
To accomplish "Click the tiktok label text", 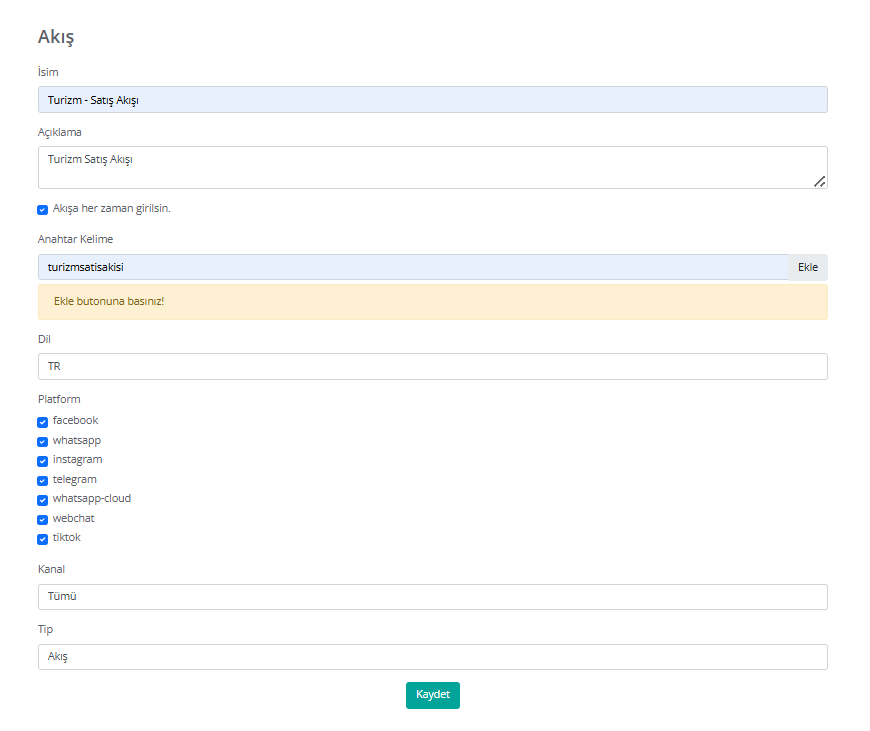I will coord(67,538).
